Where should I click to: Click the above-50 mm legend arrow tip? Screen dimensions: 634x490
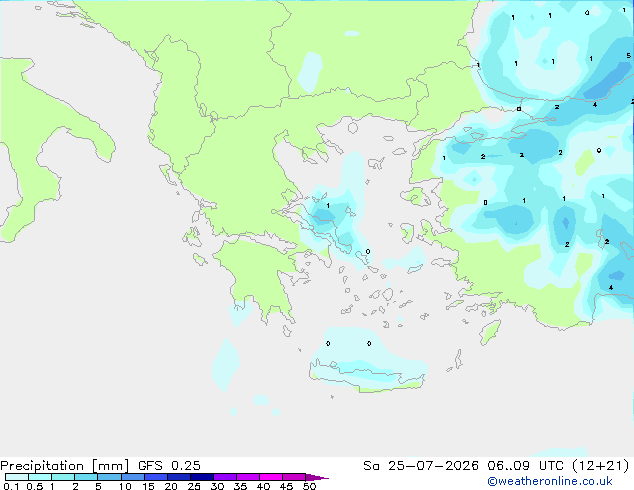pos(317,477)
